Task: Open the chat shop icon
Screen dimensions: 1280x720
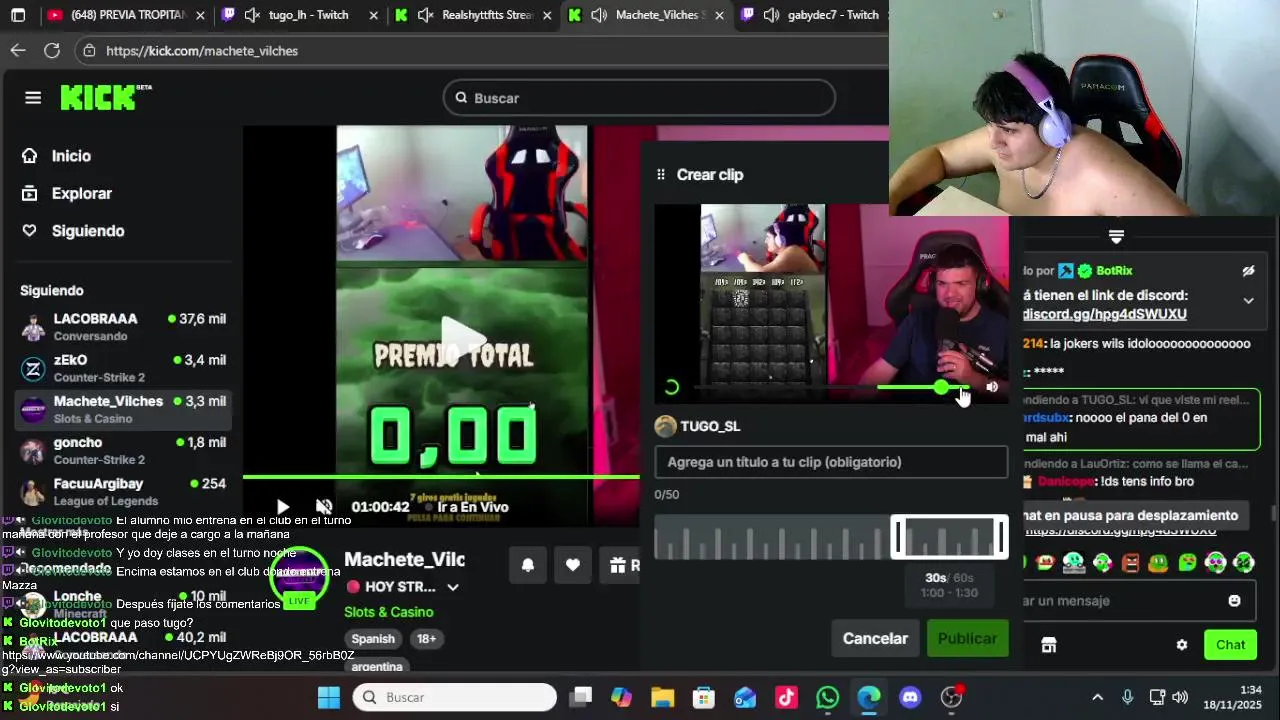Action: [x=1048, y=645]
